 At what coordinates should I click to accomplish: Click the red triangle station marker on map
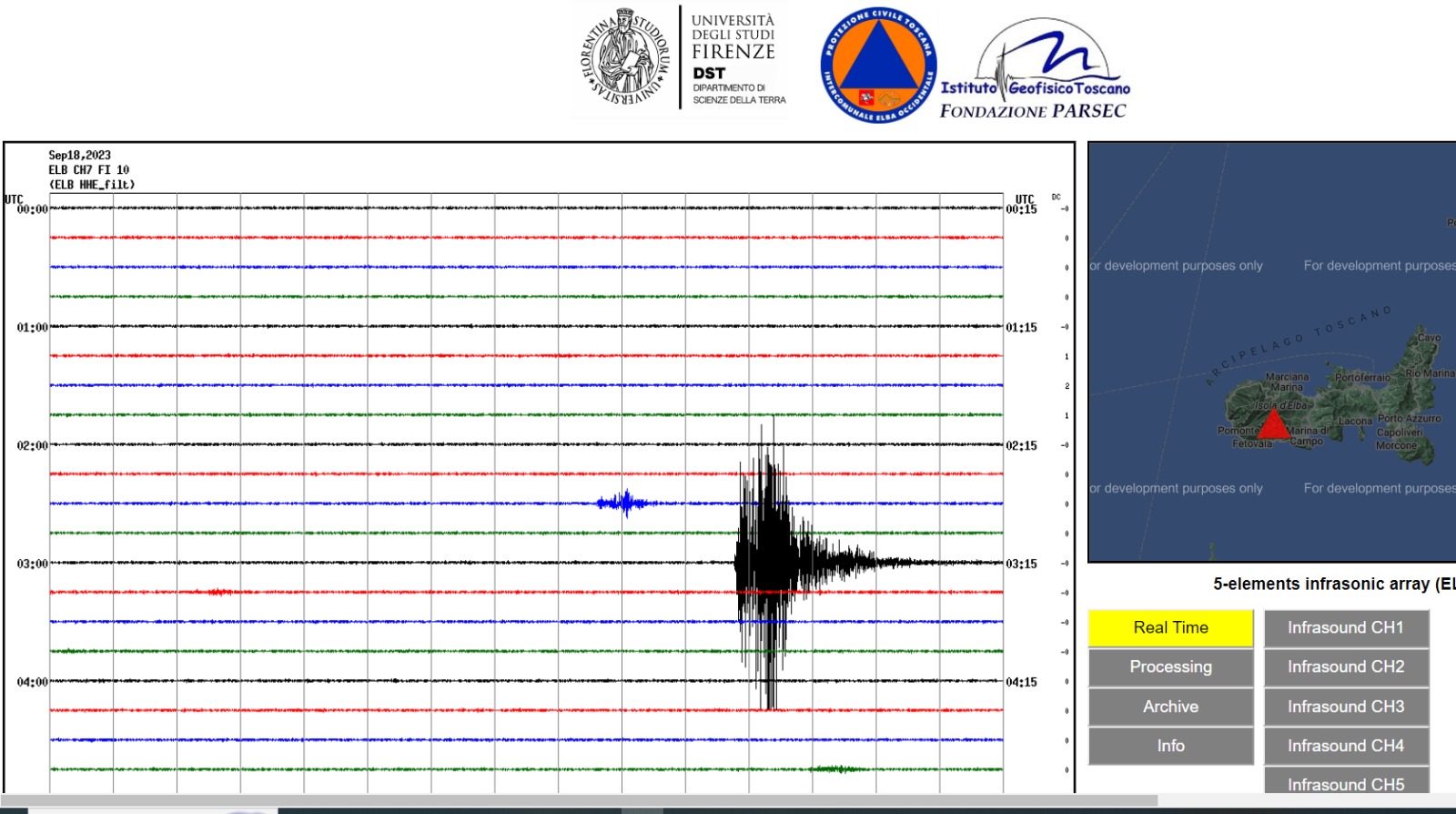tap(1273, 424)
